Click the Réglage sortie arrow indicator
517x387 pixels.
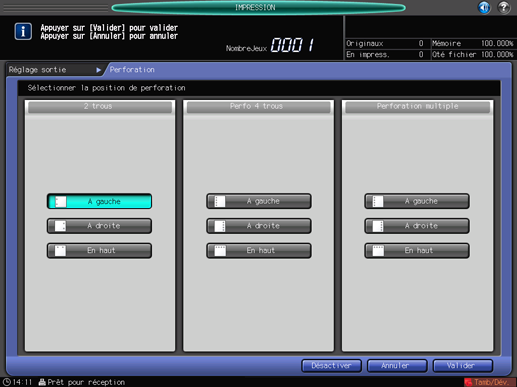(x=98, y=70)
